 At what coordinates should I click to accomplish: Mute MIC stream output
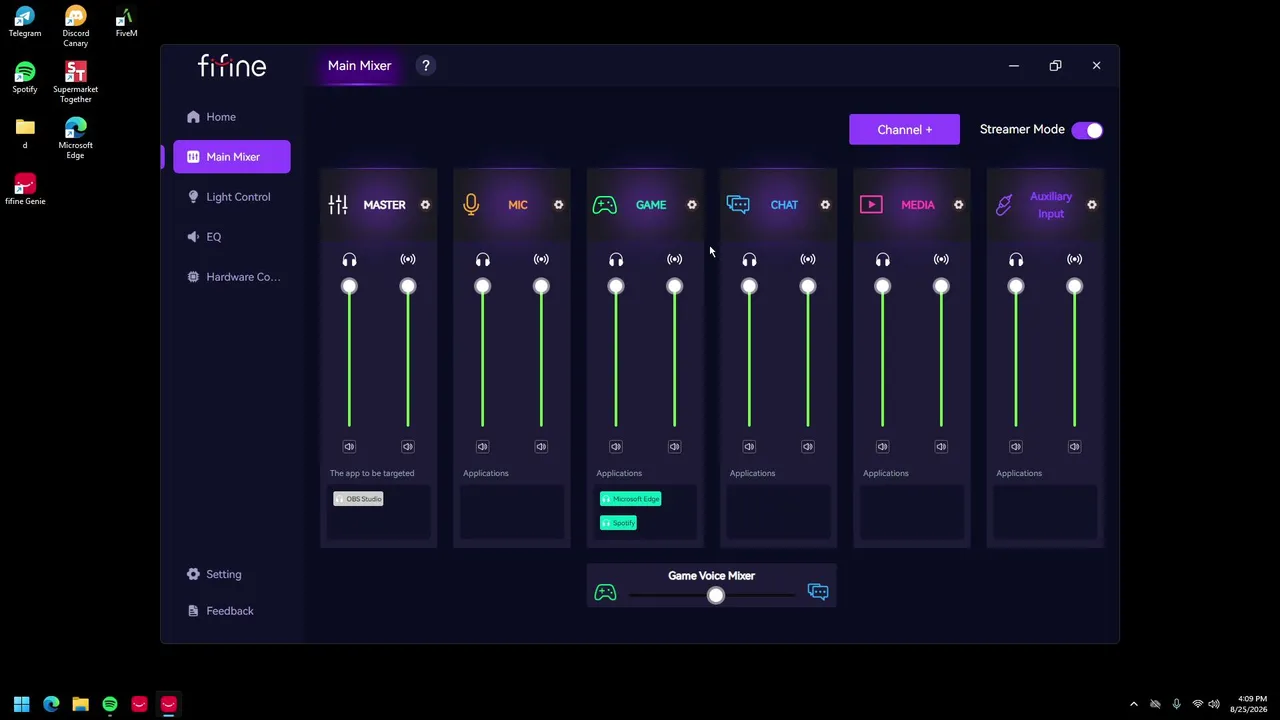coord(541,447)
